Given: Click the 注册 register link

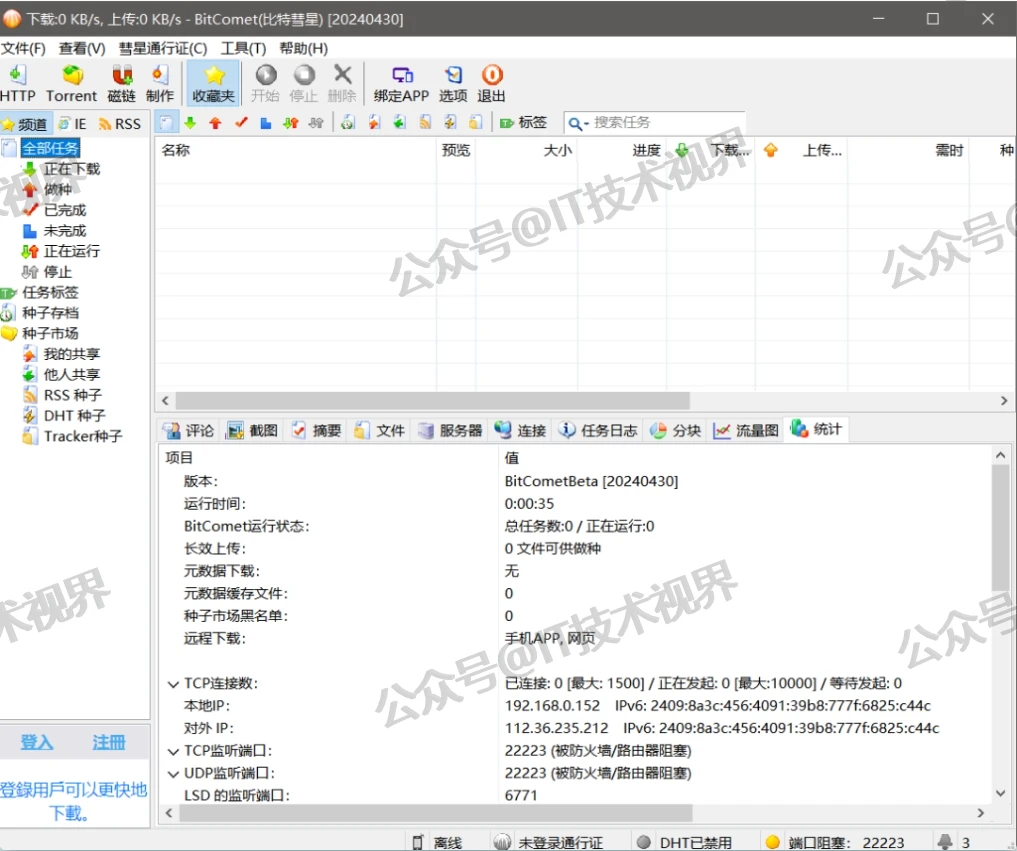Looking at the screenshot, I should (x=108, y=742).
